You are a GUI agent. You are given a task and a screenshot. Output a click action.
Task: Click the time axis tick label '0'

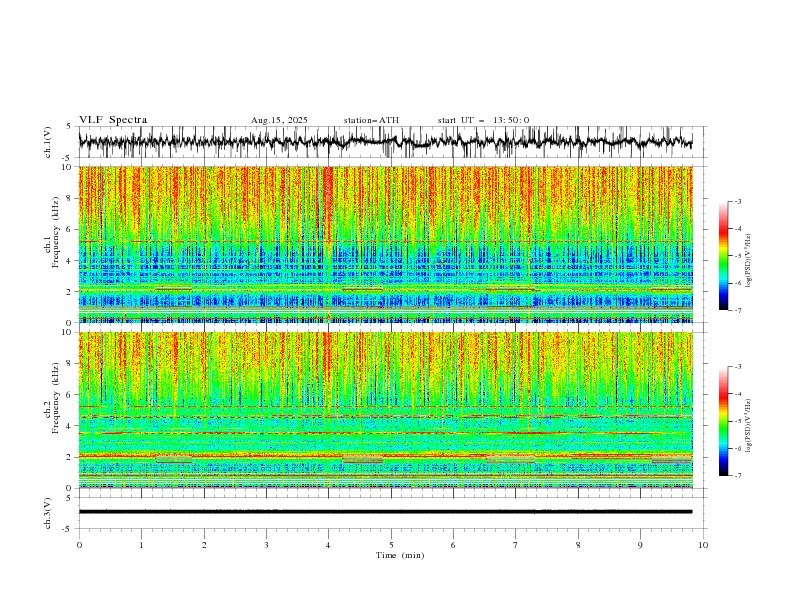coord(79,545)
